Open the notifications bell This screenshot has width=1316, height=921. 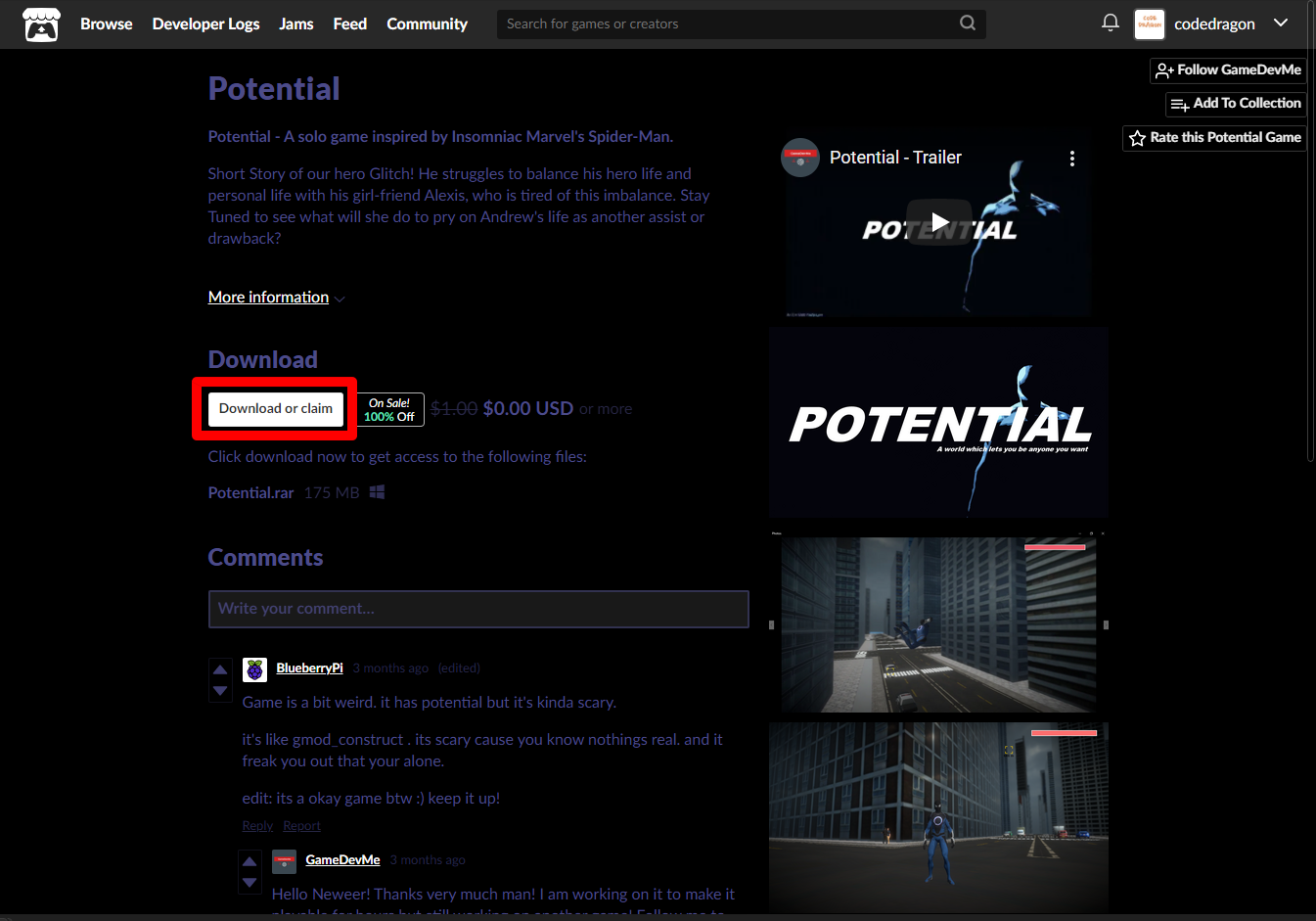1110,23
